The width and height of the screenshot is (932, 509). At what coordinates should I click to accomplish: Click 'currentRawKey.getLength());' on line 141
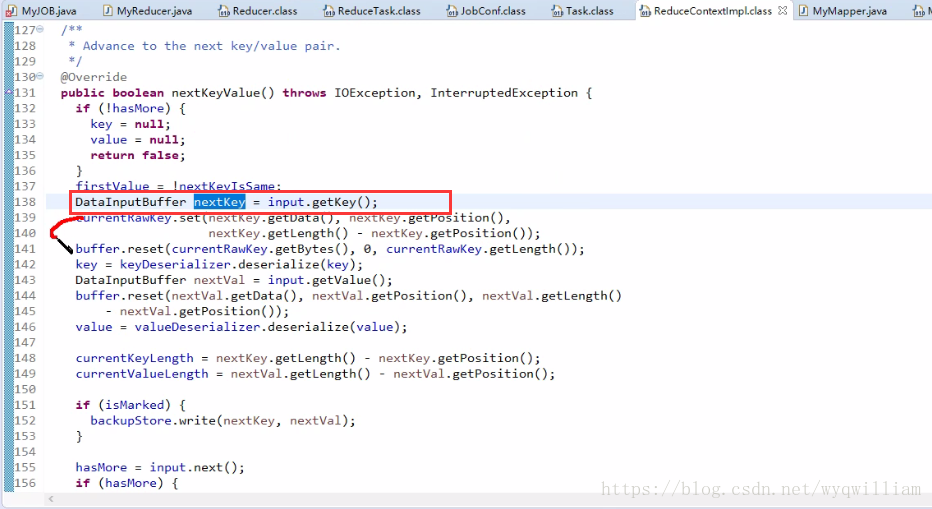pyautogui.click(x=486, y=249)
